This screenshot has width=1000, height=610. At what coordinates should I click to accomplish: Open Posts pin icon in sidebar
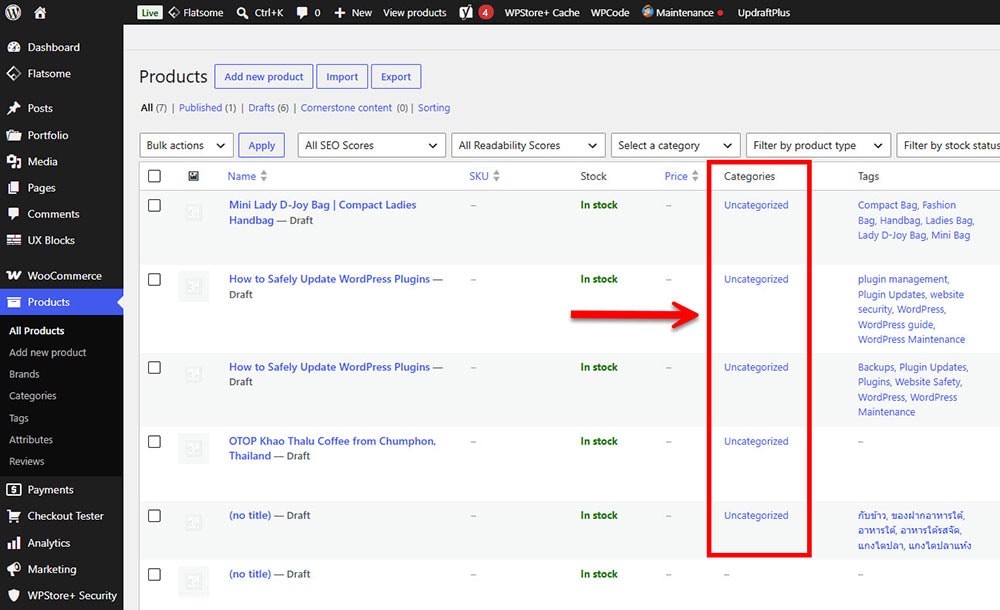click(x=13, y=108)
